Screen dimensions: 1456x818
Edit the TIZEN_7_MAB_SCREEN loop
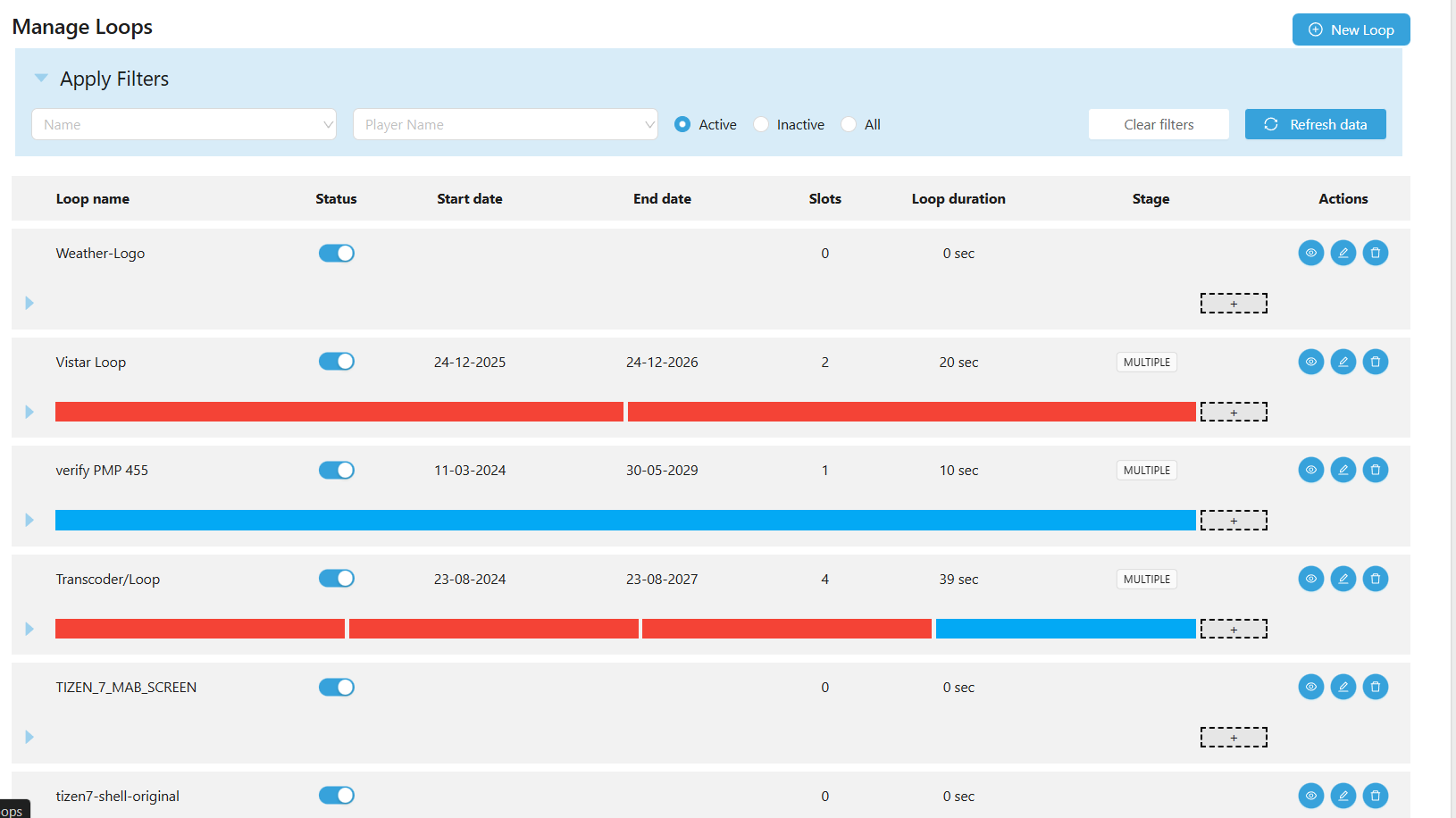[1343, 687]
